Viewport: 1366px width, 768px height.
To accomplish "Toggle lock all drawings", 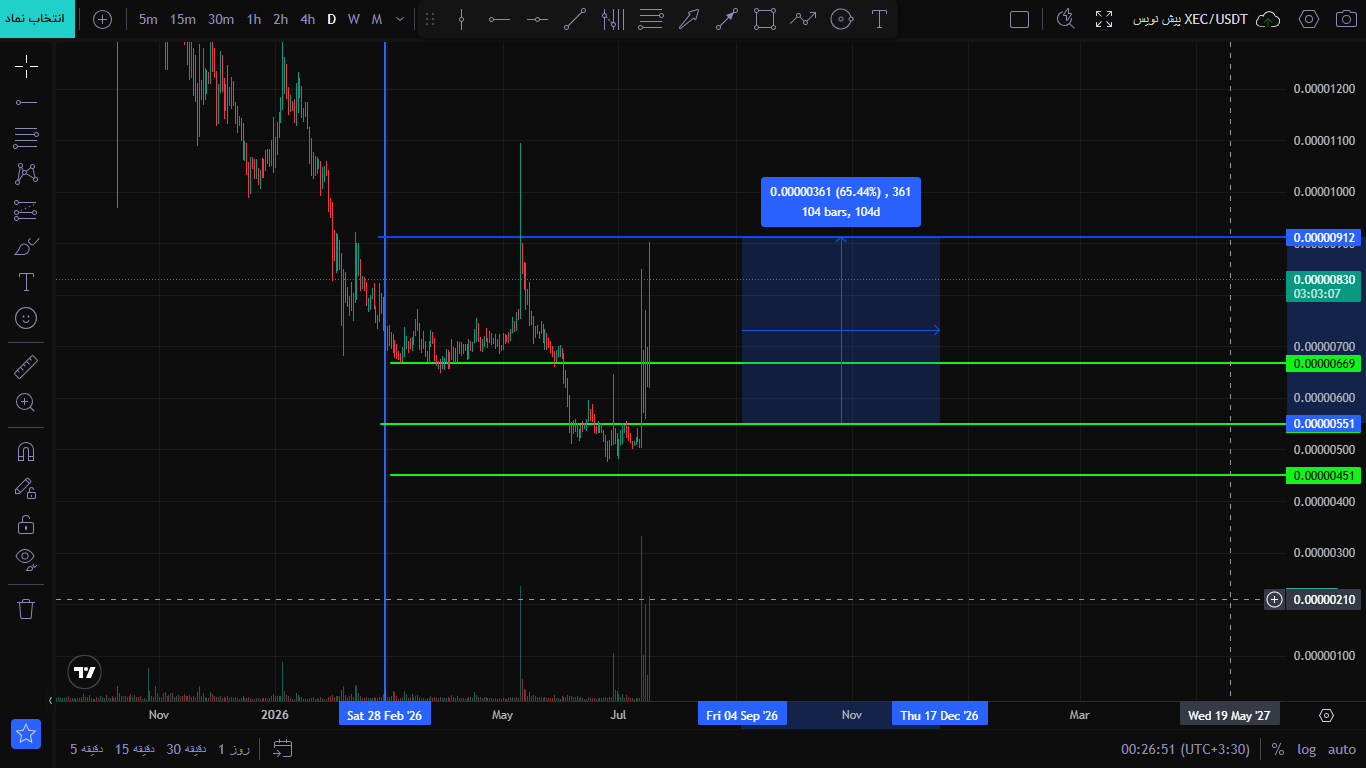I will [26, 524].
